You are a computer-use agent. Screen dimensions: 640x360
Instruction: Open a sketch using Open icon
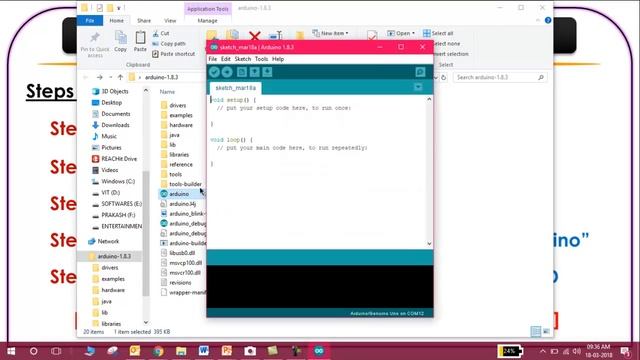255,72
